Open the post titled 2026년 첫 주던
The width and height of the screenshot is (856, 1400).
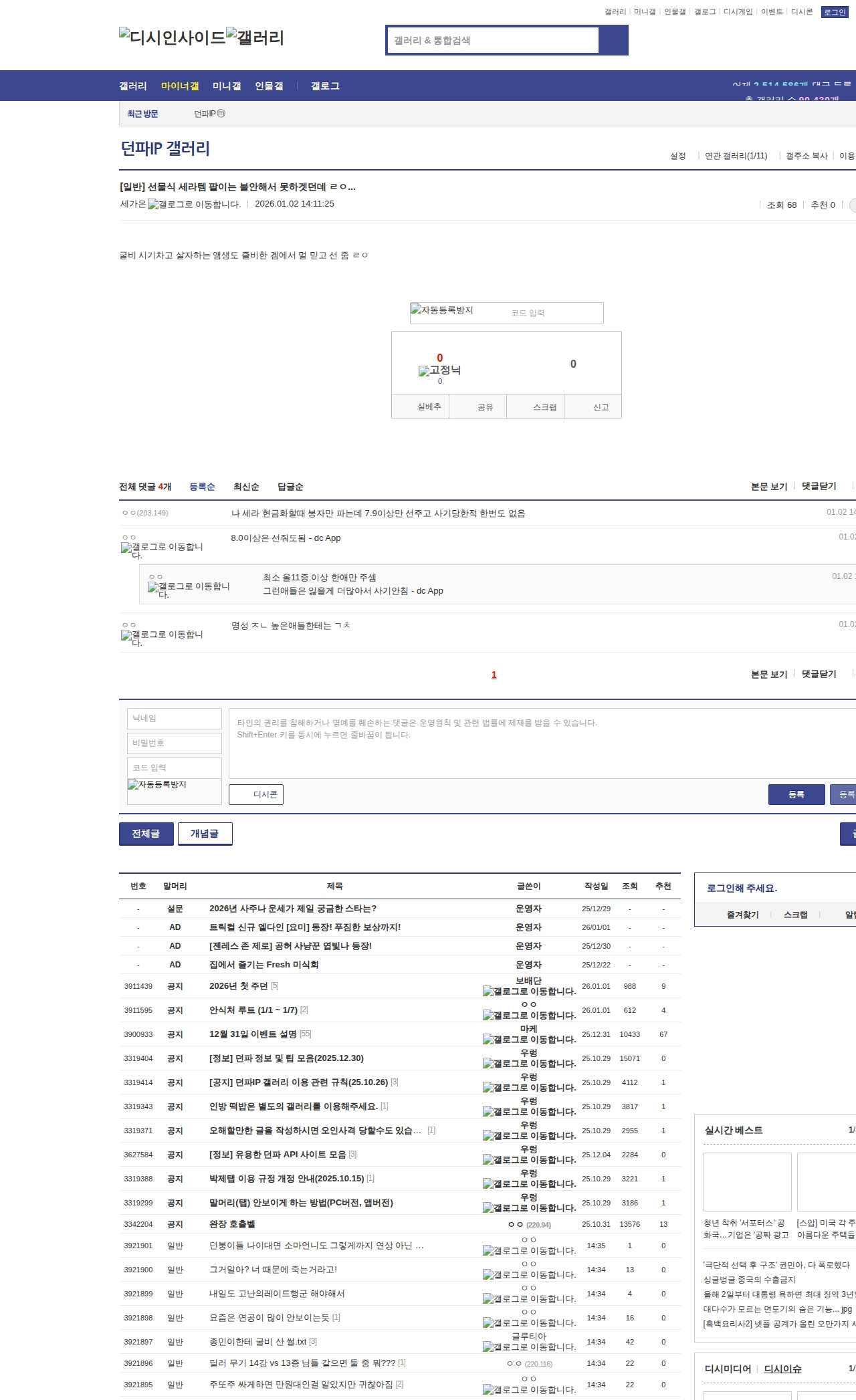click(238, 986)
